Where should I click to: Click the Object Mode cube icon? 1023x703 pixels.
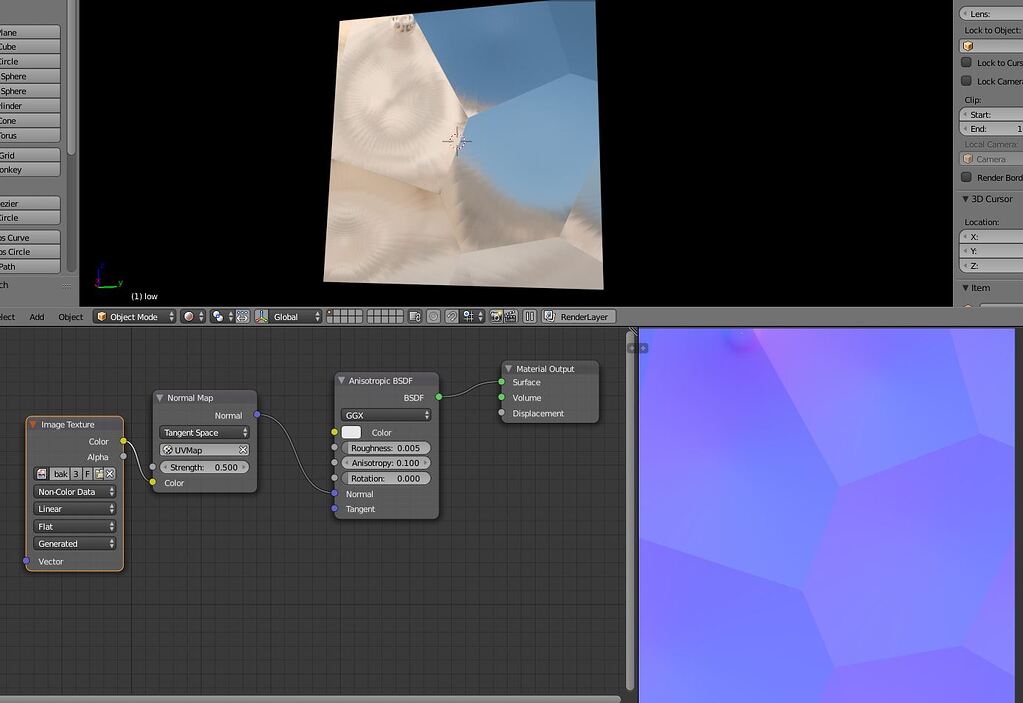101,316
